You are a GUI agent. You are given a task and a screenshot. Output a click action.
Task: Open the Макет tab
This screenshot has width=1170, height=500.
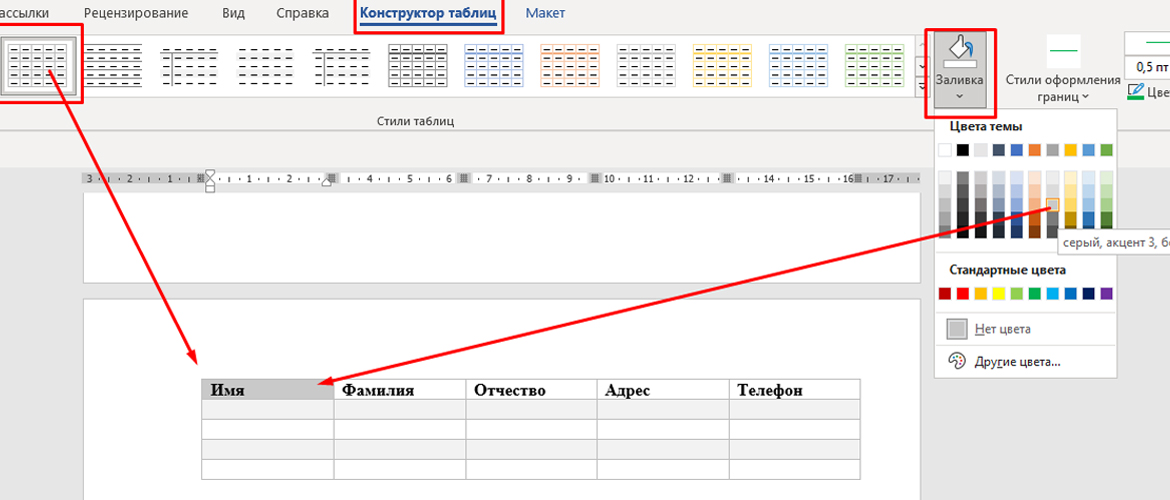point(545,14)
